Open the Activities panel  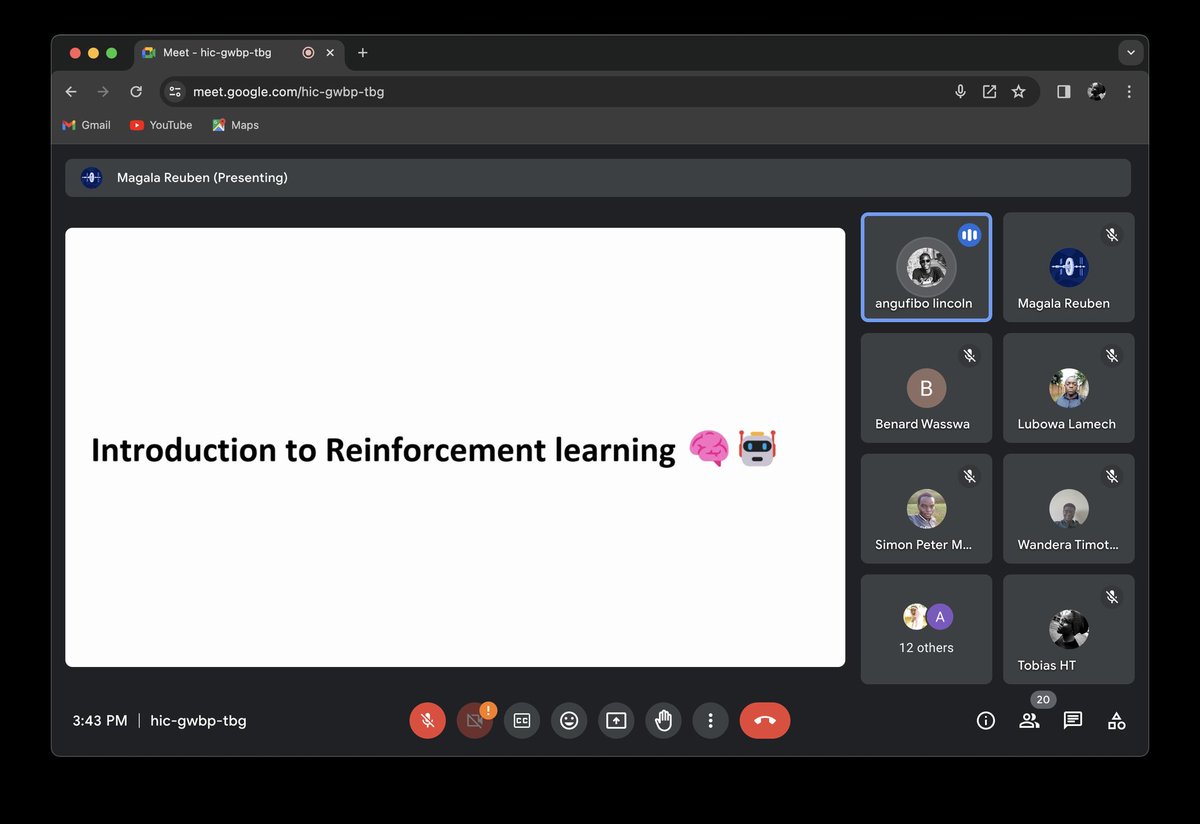[x=1117, y=720]
